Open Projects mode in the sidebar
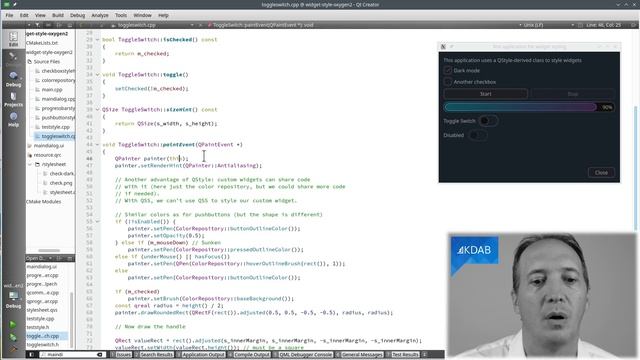Screen dimensions: 640x360 (13, 99)
